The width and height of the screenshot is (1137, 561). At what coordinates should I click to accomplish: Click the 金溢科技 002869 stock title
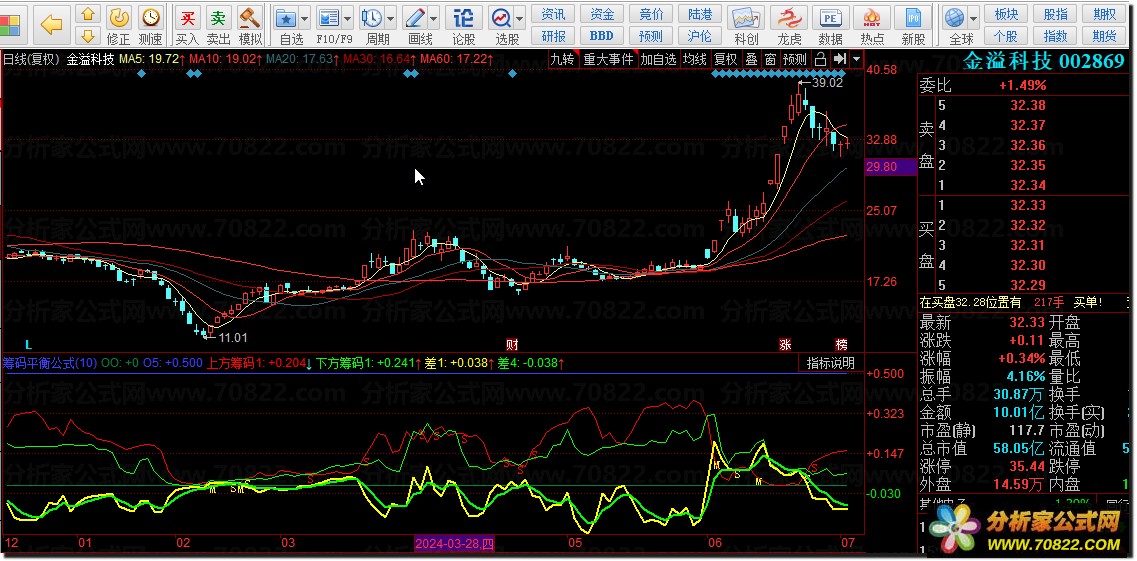point(1043,62)
